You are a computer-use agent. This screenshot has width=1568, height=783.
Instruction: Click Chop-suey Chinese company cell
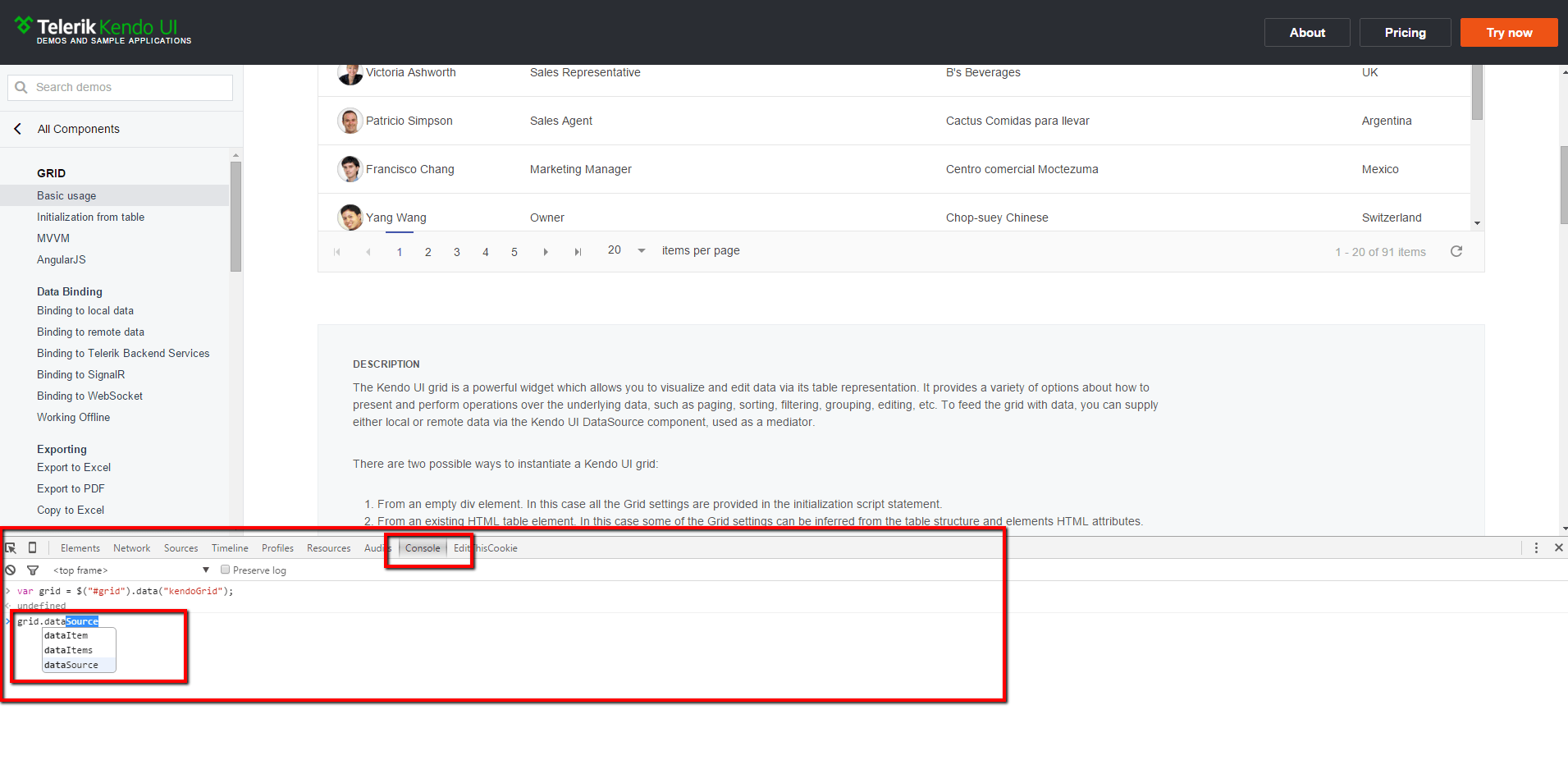[997, 217]
